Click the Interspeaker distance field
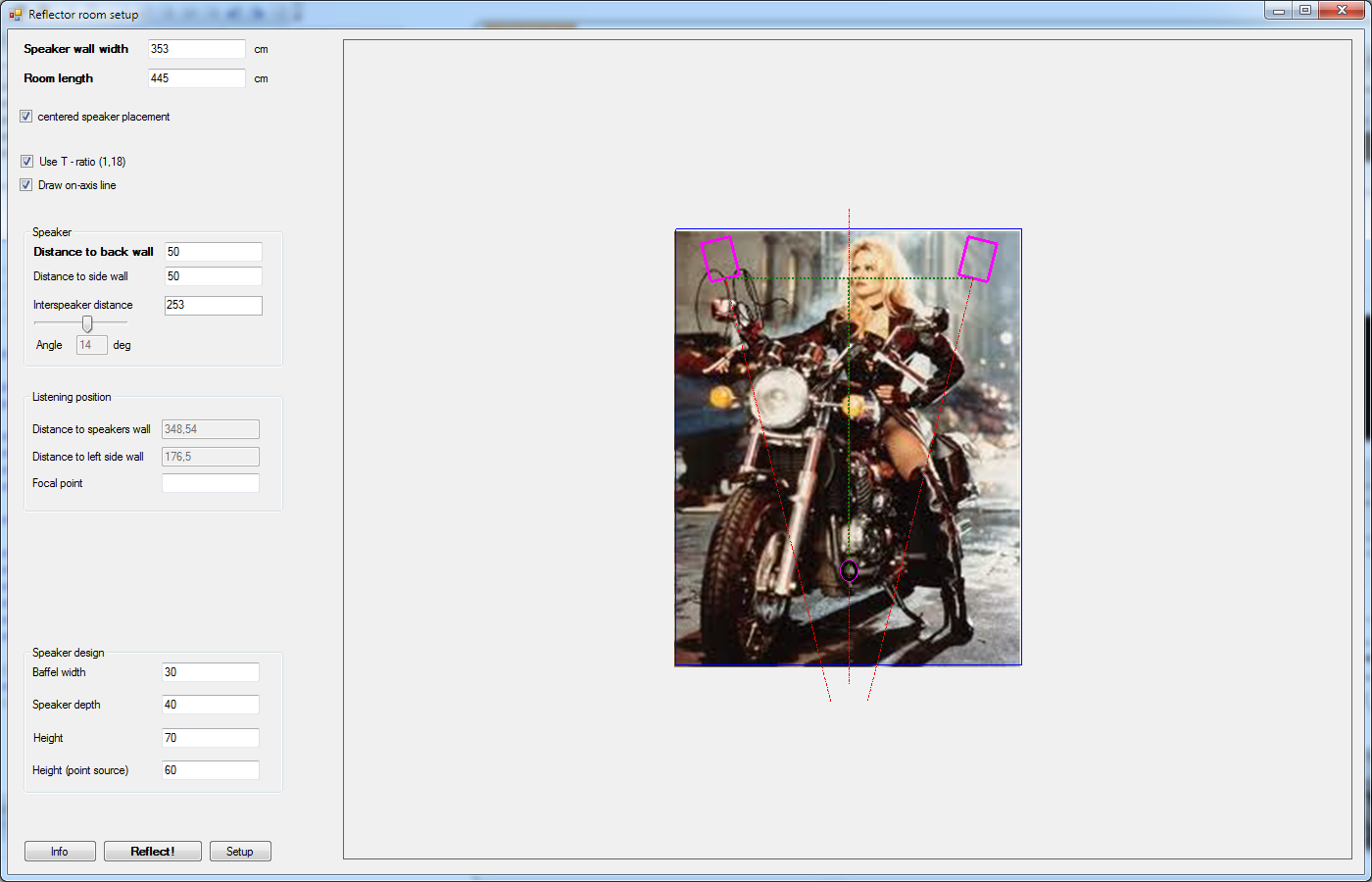This screenshot has width=1372, height=882. pyautogui.click(x=214, y=305)
